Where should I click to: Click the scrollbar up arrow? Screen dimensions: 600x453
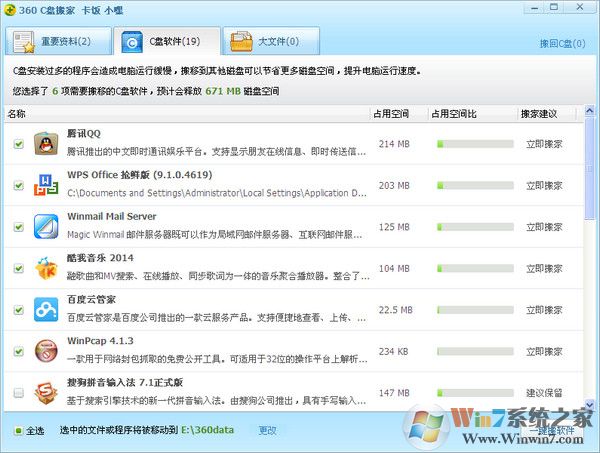tap(590, 111)
